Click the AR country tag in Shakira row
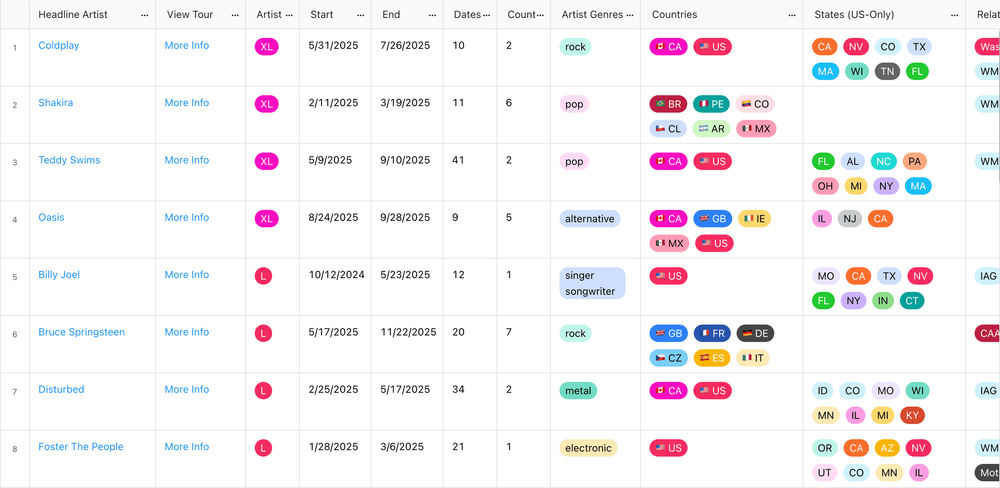The height and width of the screenshot is (488, 1000). point(711,128)
